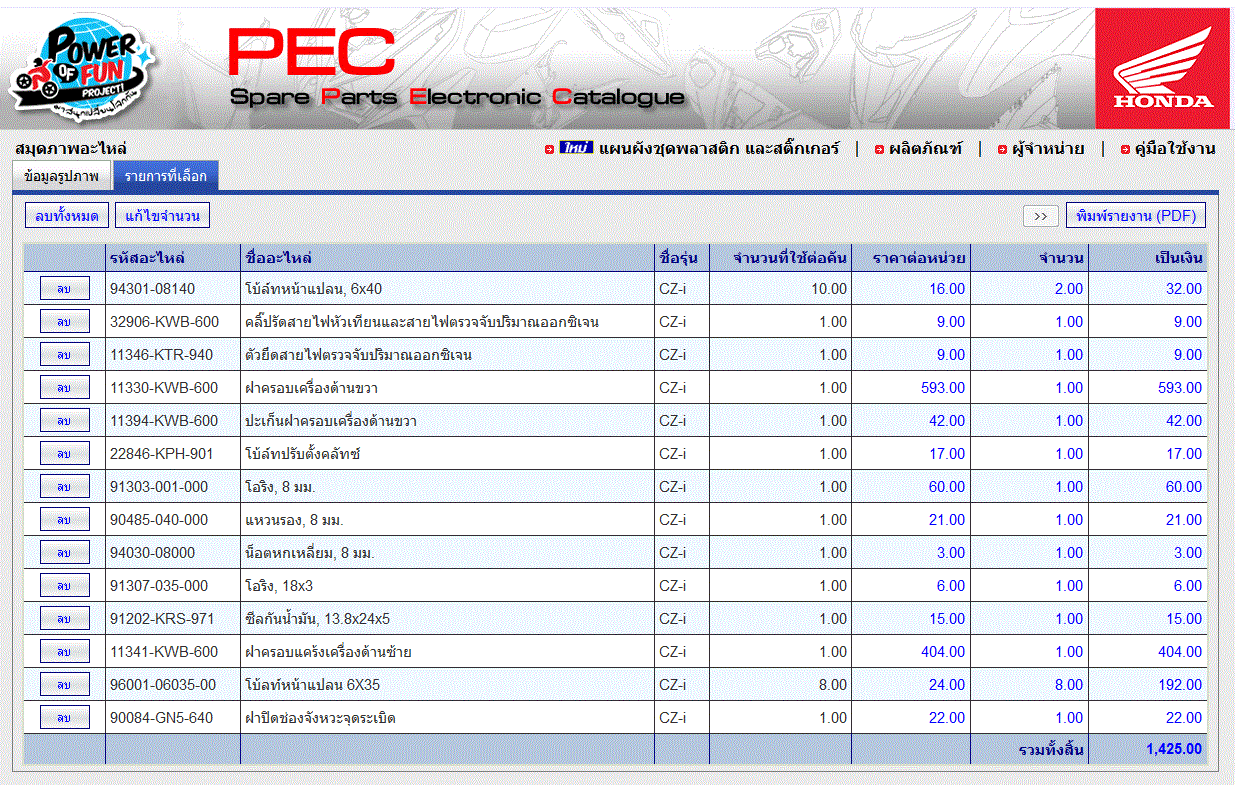The image size is (1235, 785).
Task: Click the จำนวน column header
Action: click(x=1029, y=258)
